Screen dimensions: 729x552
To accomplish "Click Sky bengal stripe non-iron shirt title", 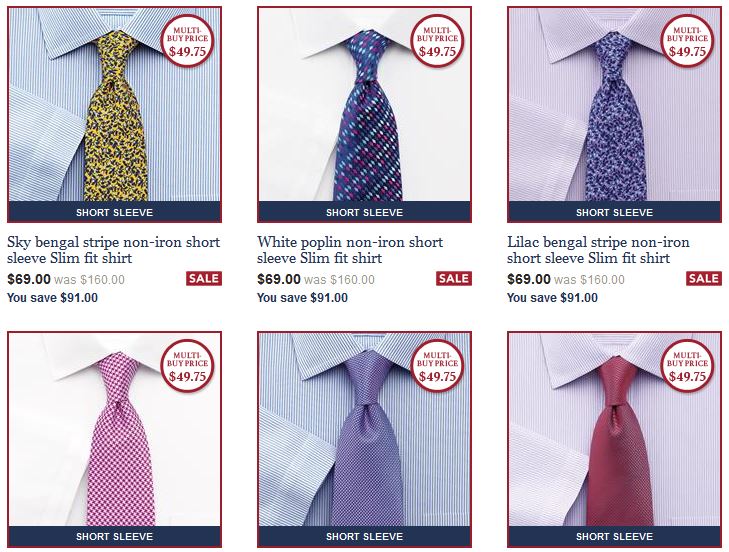I will (x=113, y=250).
